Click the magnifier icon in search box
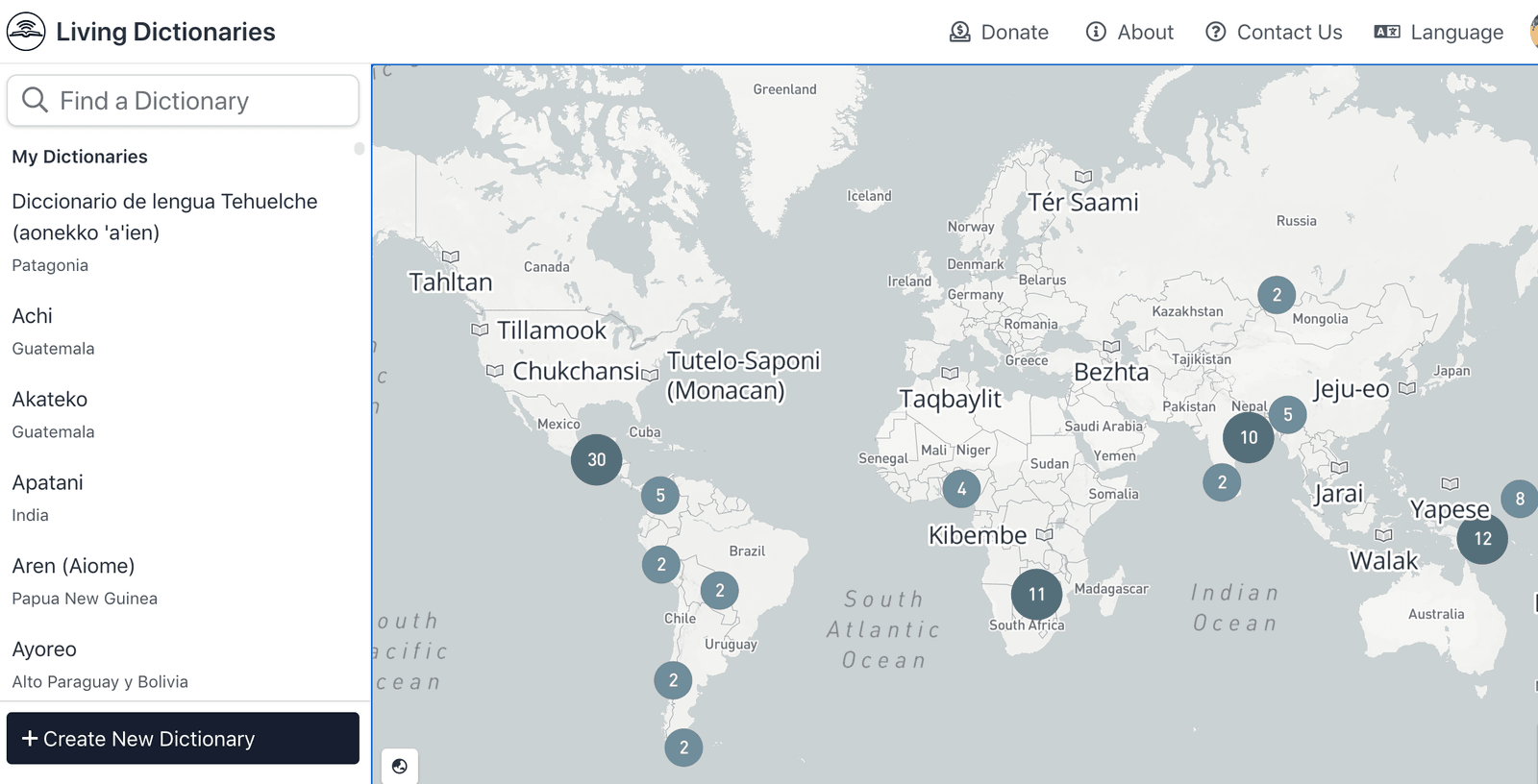1538x784 pixels. 35,100
